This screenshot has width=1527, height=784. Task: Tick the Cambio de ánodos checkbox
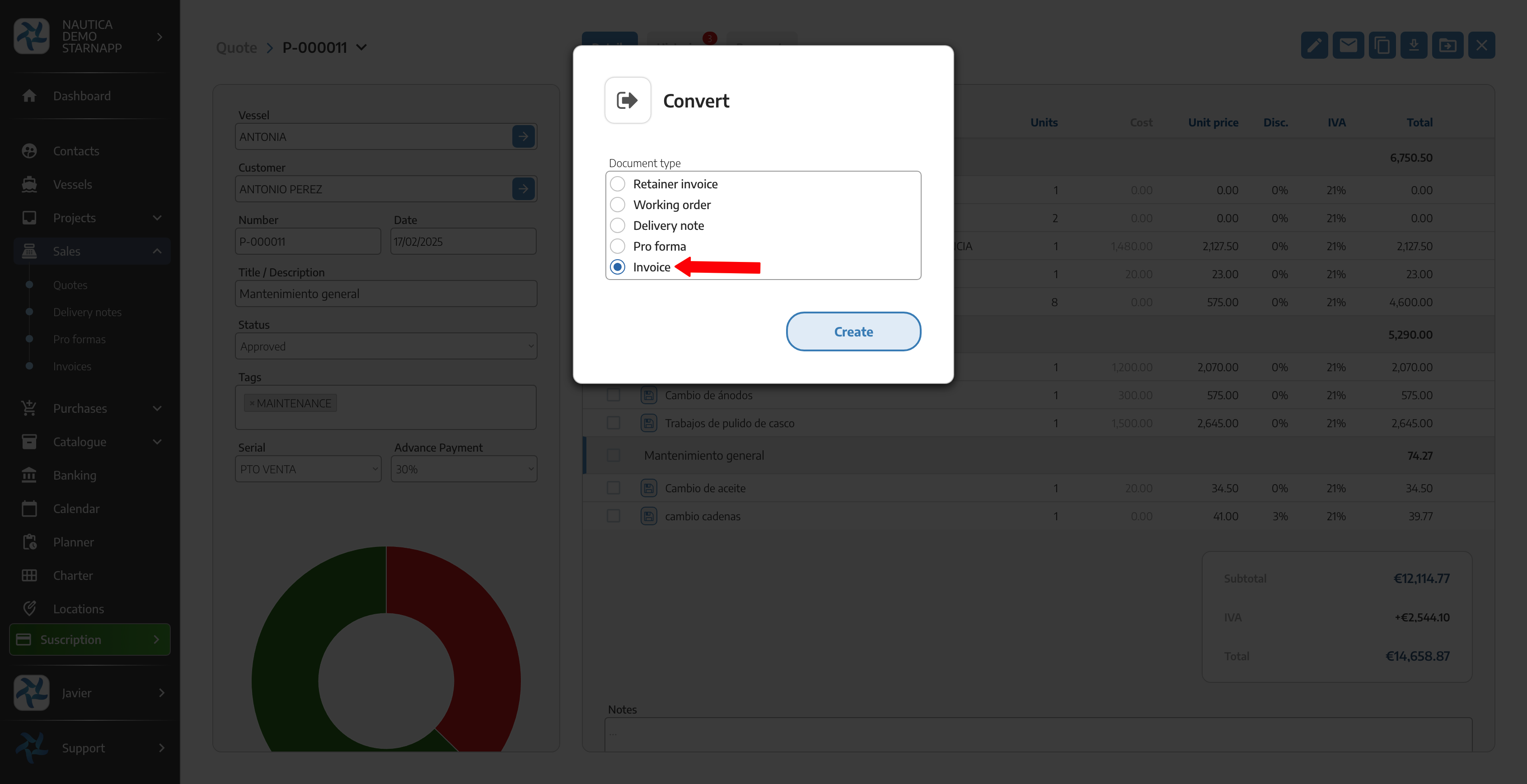[x=613, y=395]
